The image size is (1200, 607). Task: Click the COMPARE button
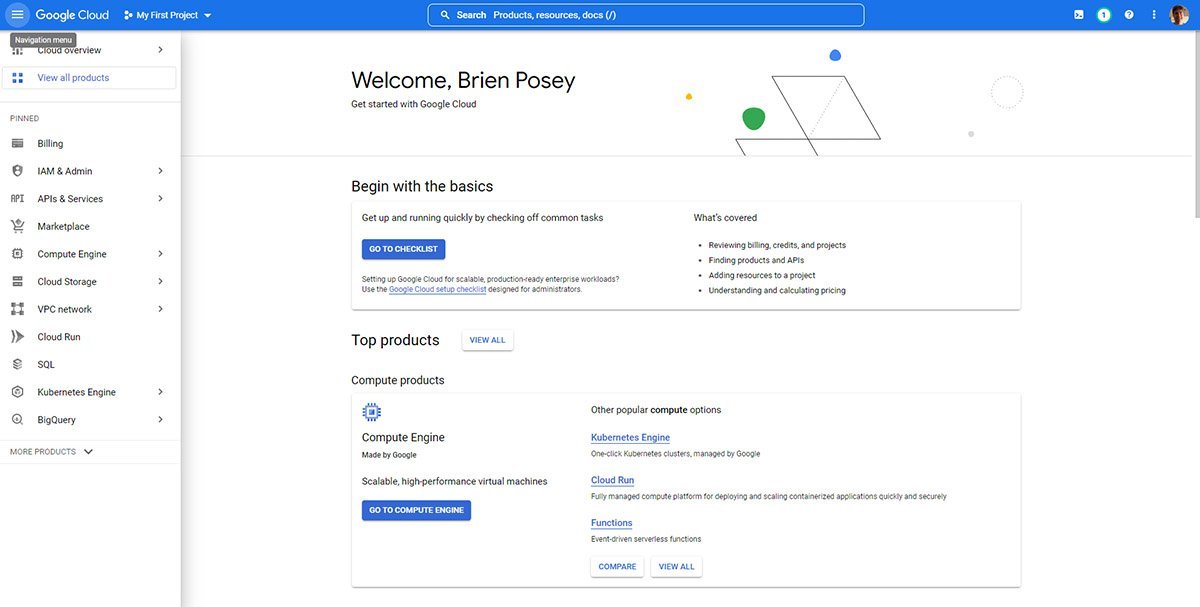click(617, 567)
